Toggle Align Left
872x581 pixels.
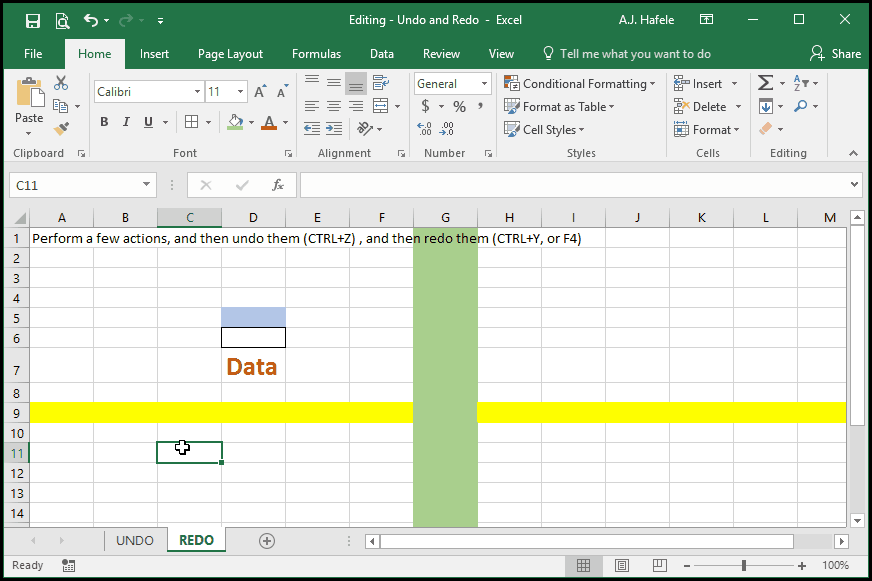coord(311,106)
